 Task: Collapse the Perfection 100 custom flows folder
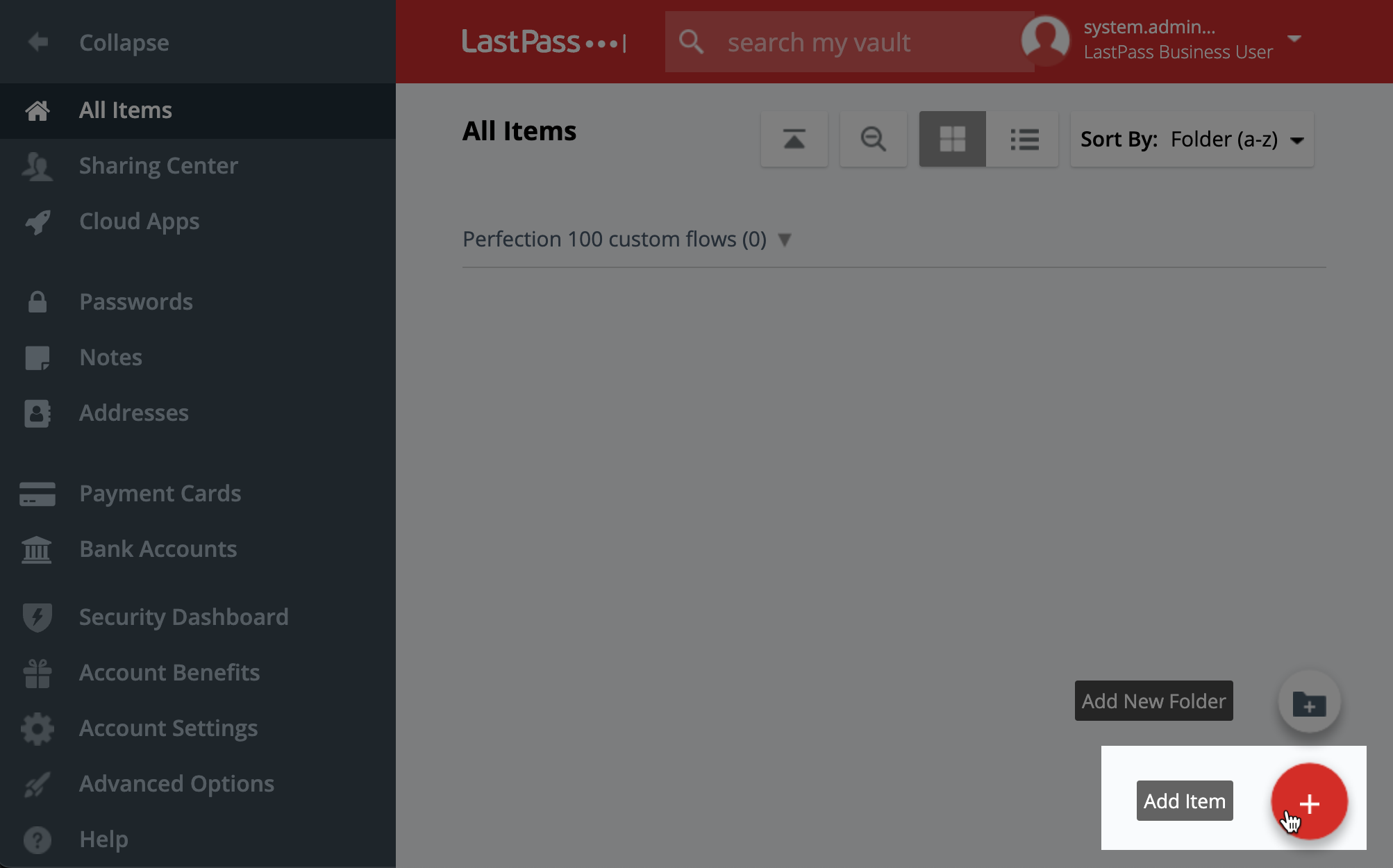coord(785,240)
